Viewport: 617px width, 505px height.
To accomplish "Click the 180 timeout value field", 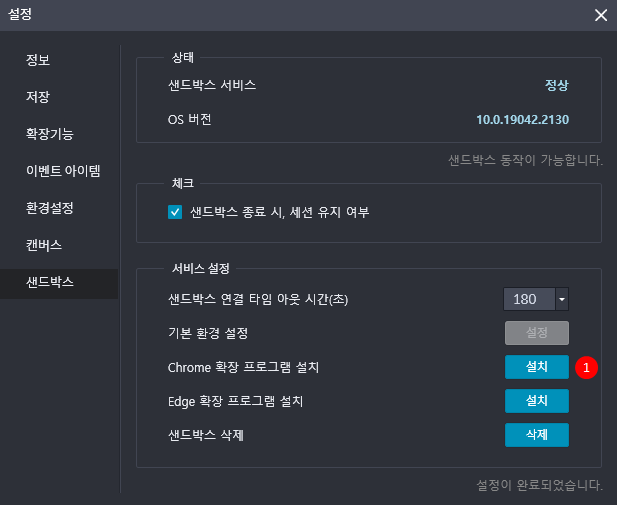I will [526, 299].
